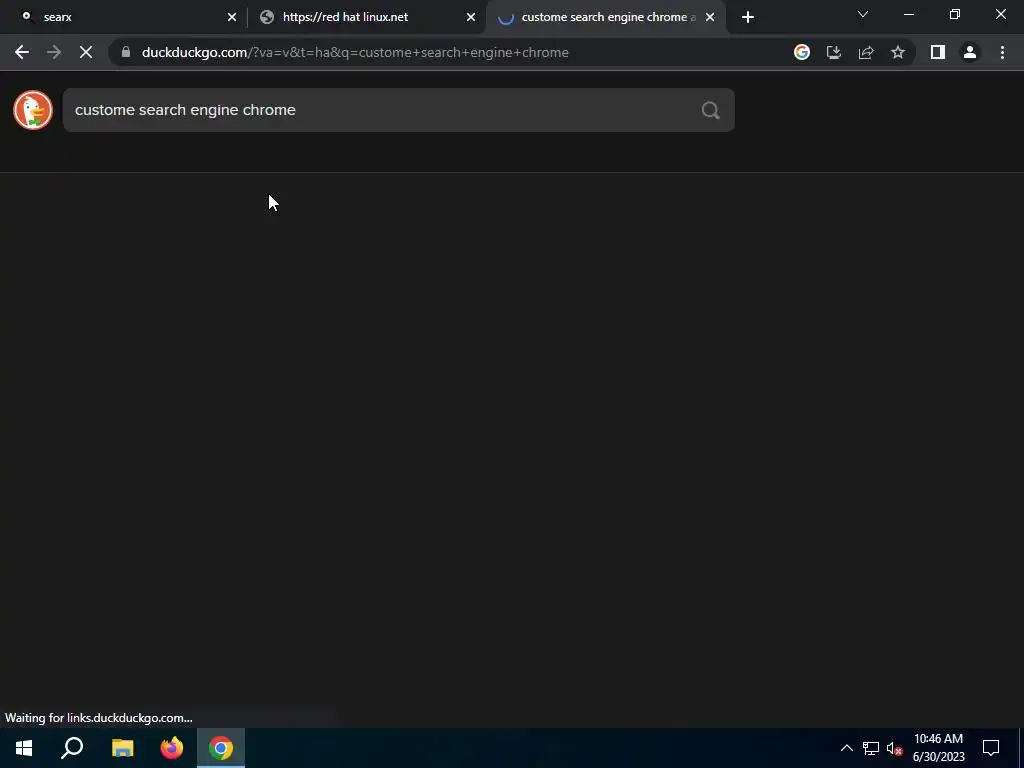This screenshot has height=768, width=1024.
Task: Close the custome search engine chrome tab
Action: pyautogui.click(x=710, y=17)
